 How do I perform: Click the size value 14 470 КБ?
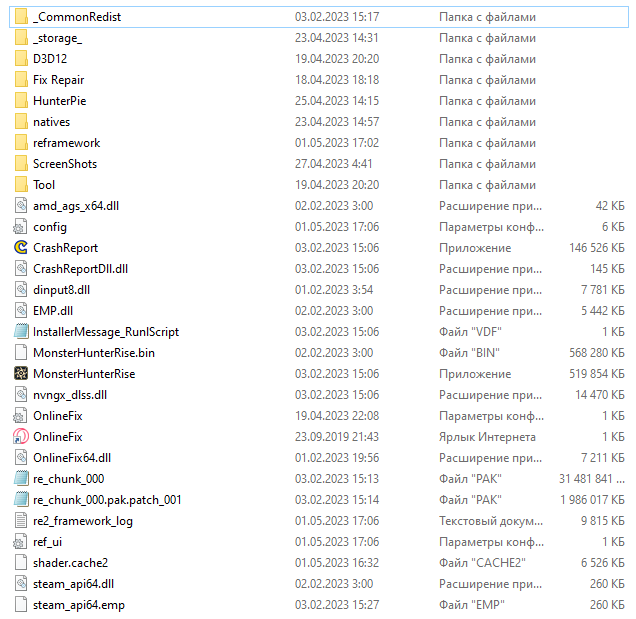point(600,395)
